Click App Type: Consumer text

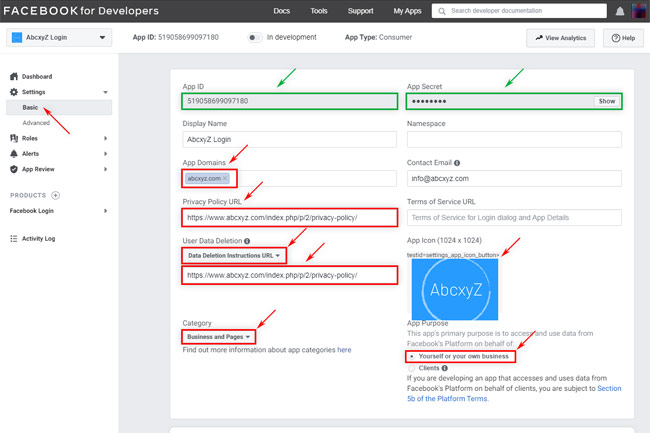tap(378, 37)
